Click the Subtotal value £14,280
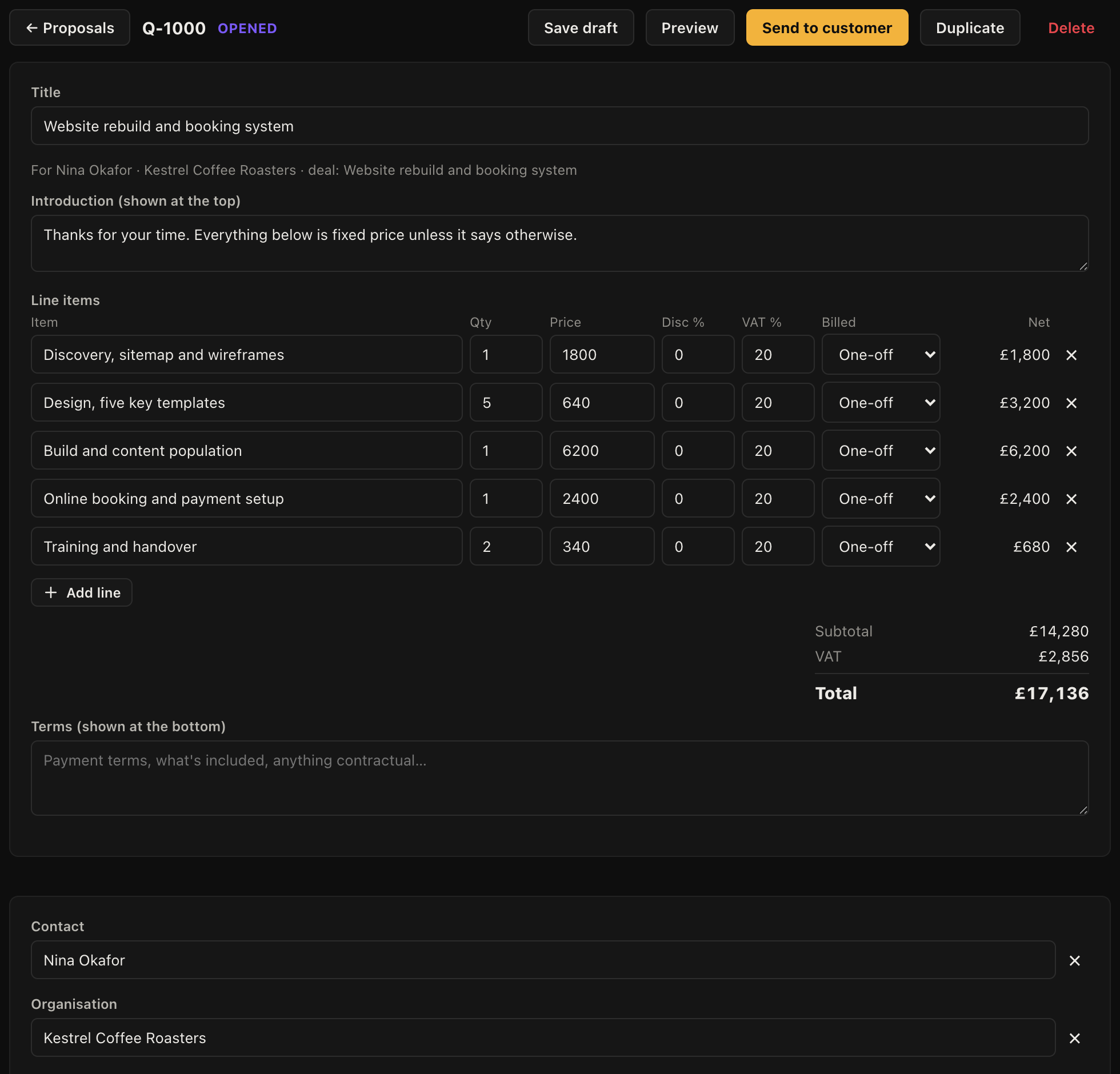 point(1058,631)
